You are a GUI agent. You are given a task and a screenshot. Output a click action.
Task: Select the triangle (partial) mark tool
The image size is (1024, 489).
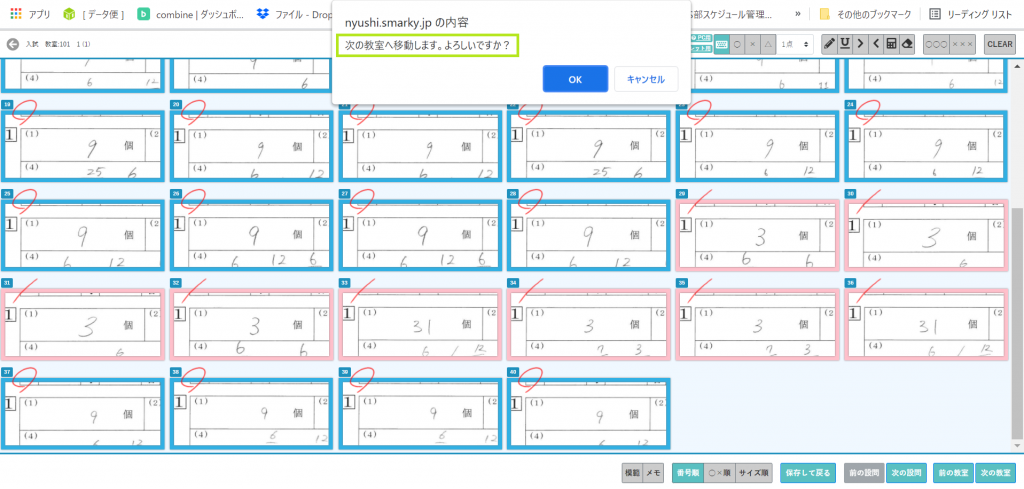[768, 44]
